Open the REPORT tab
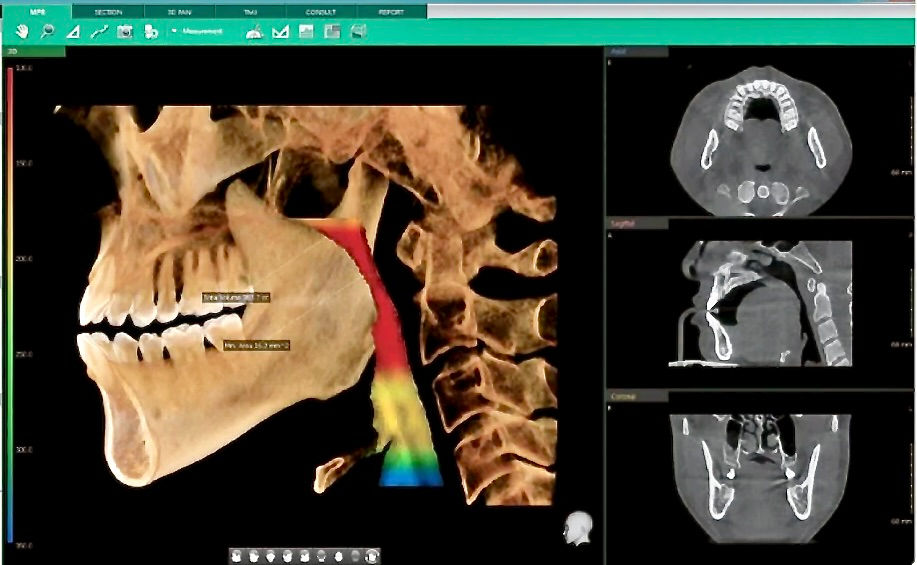 391,12
